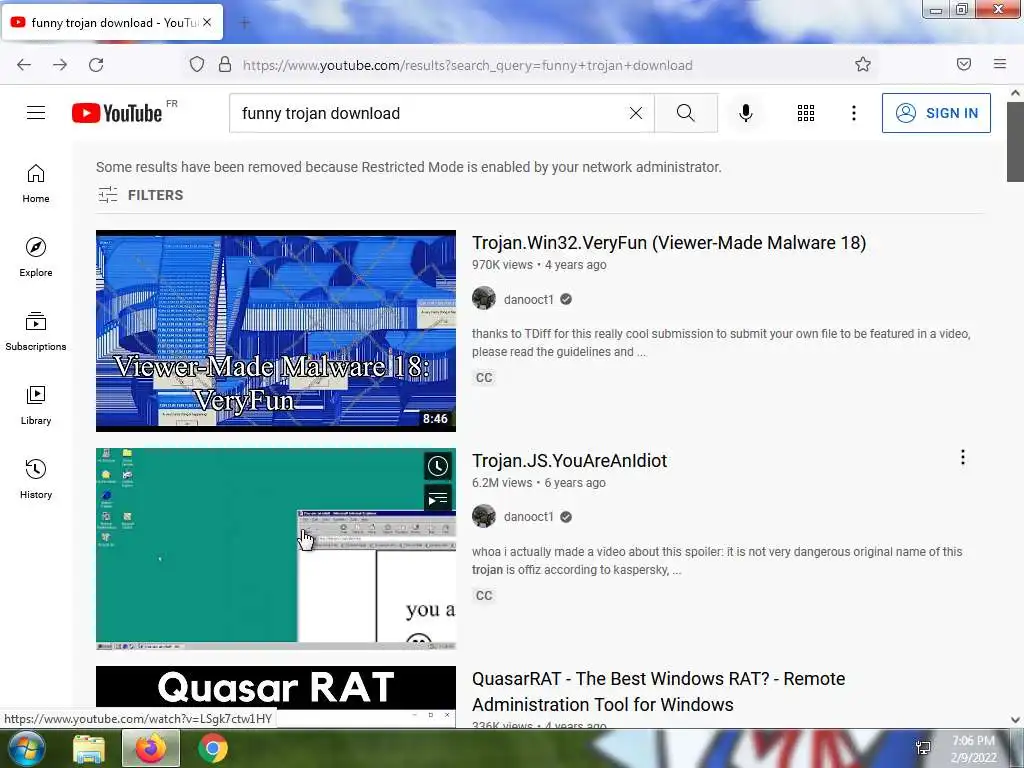The width and height of the screenshot is (1024, 768).
Task: Open History in the sidebar
Action: [x=36, y=479]
